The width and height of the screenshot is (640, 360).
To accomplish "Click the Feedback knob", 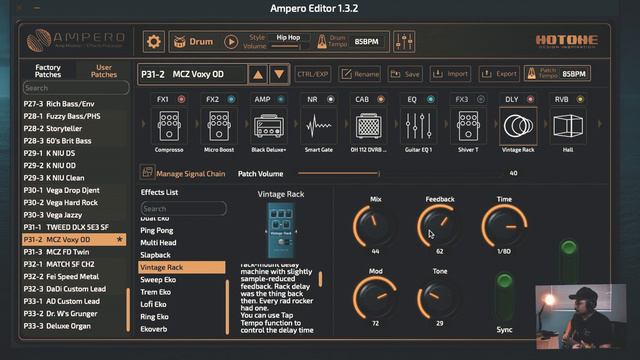I will 439,226.
